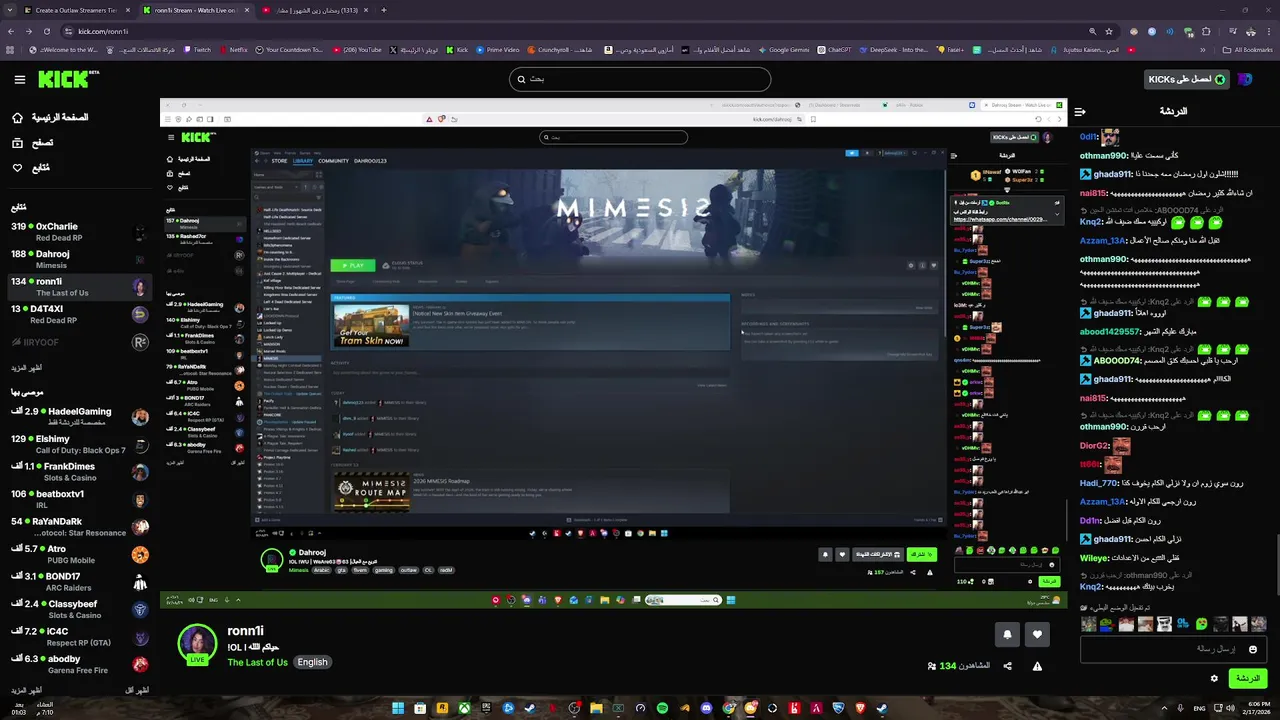Open ronn1i's live avatar
This screenshot has height=720, width=1280.
197,645
